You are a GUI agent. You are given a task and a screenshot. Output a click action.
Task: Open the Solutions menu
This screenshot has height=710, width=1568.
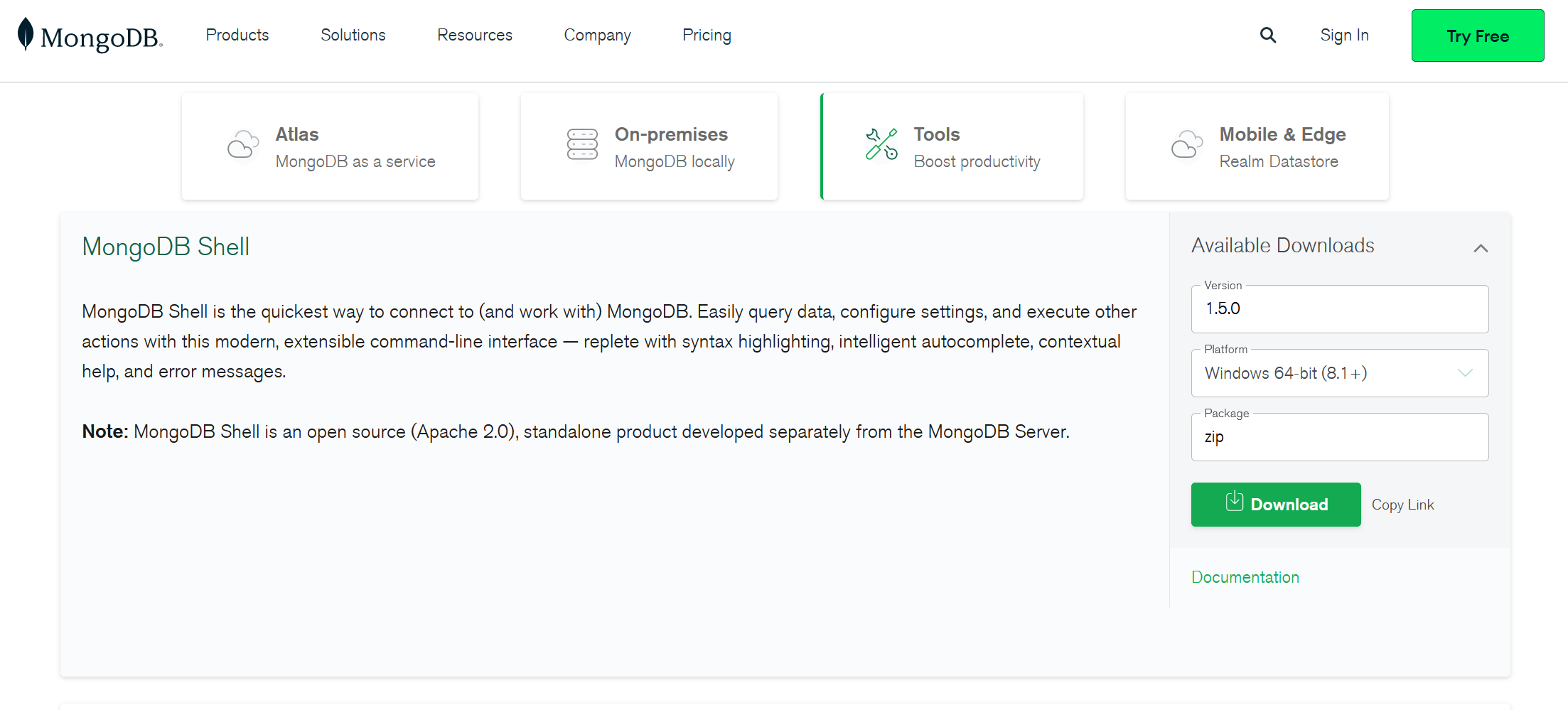353,35
